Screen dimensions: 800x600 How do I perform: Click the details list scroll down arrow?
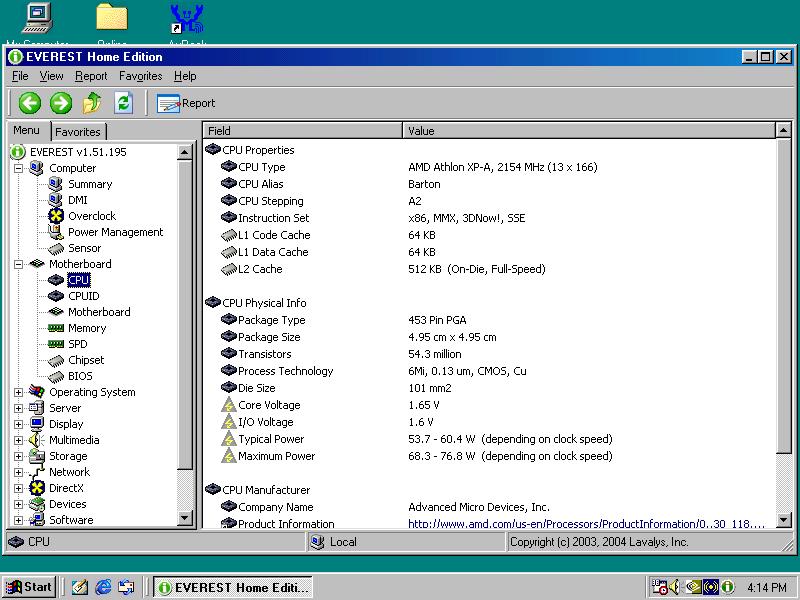pos(784,520)
